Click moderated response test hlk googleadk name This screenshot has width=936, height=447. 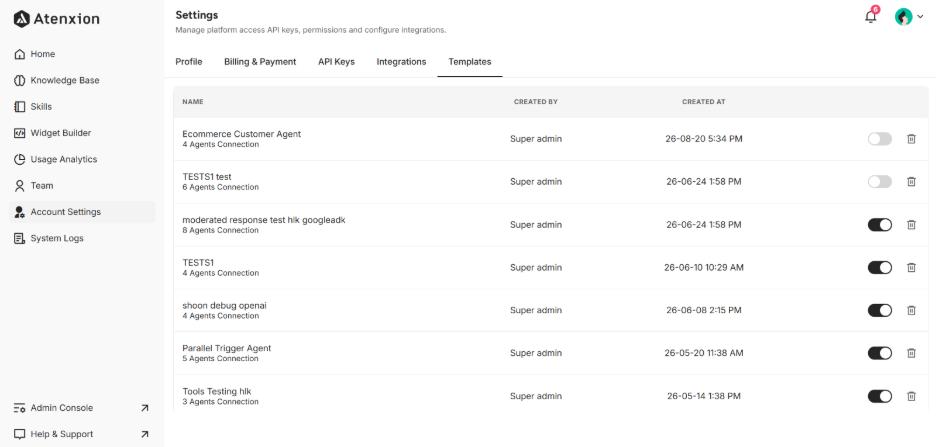click(x=264, y=220)
